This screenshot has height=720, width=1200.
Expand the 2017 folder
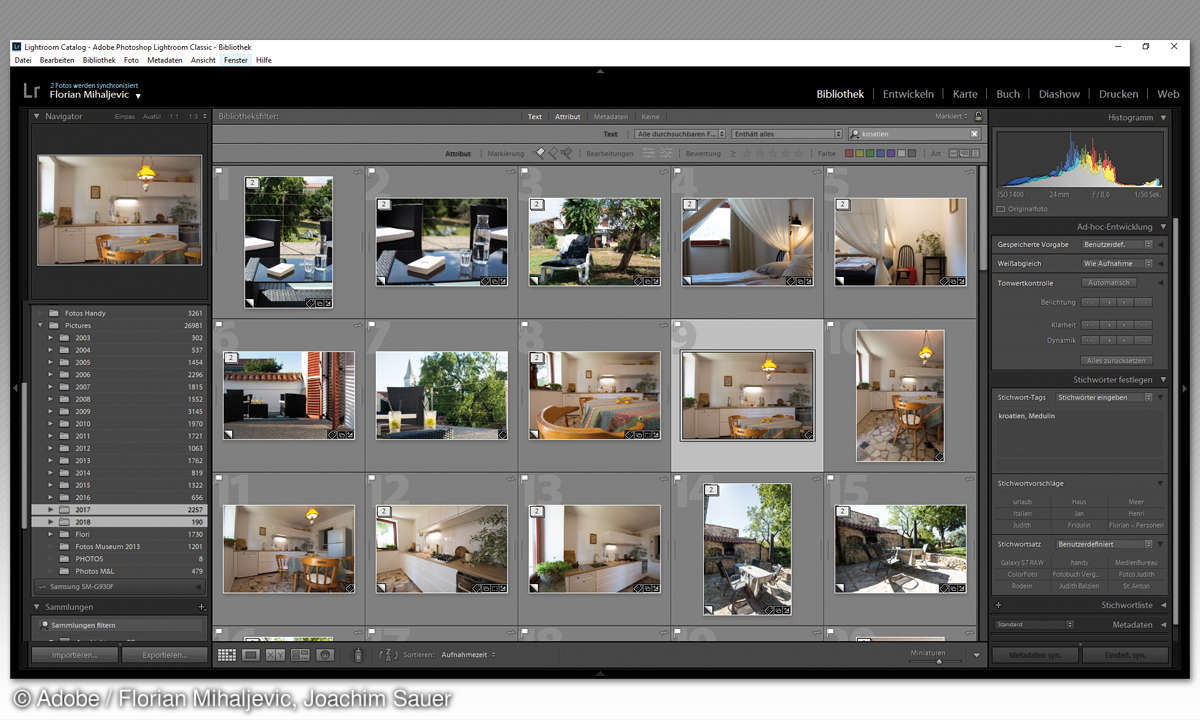pos(50,509)
